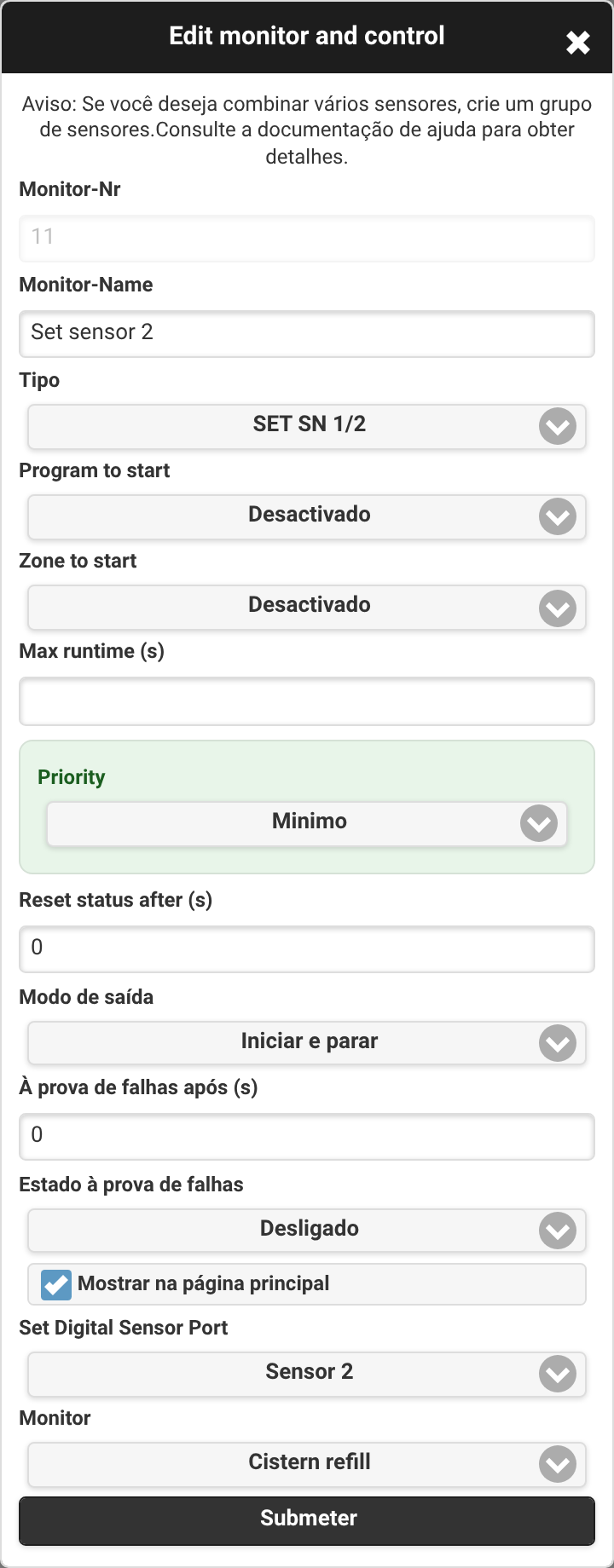The width and height of the screenshot is (614, 1568).
Task: Uncheck Mostrar na página principal checkbox
Action: 56,1284
